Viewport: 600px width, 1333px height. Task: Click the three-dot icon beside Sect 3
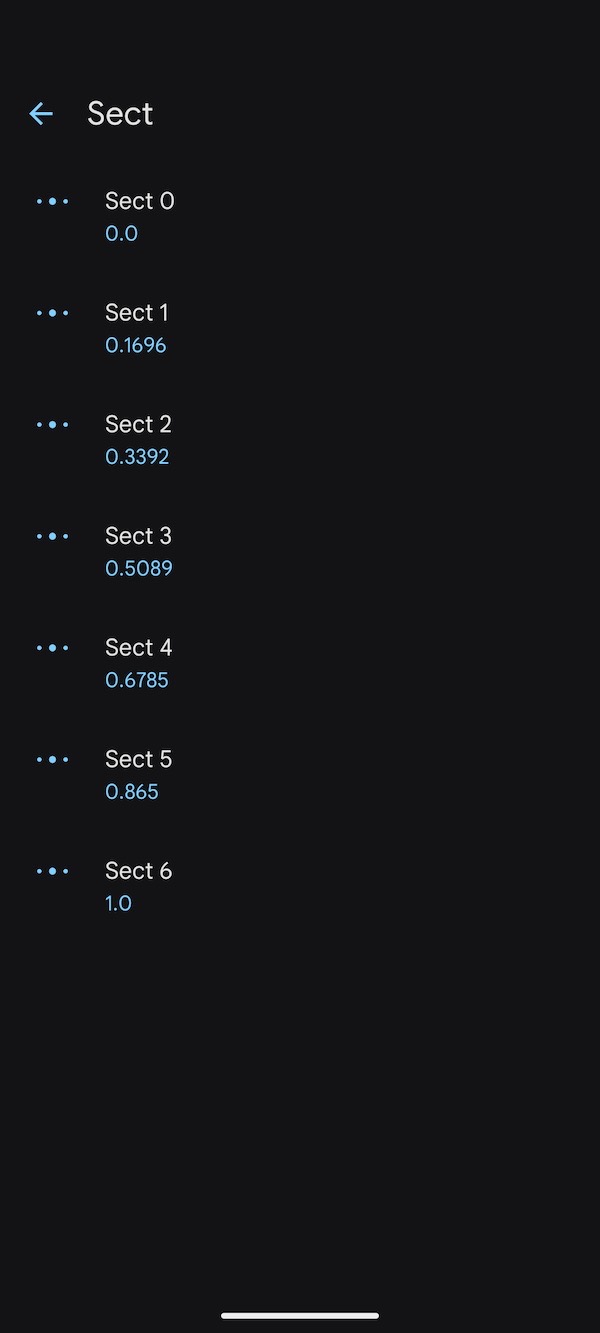(52, 536)
